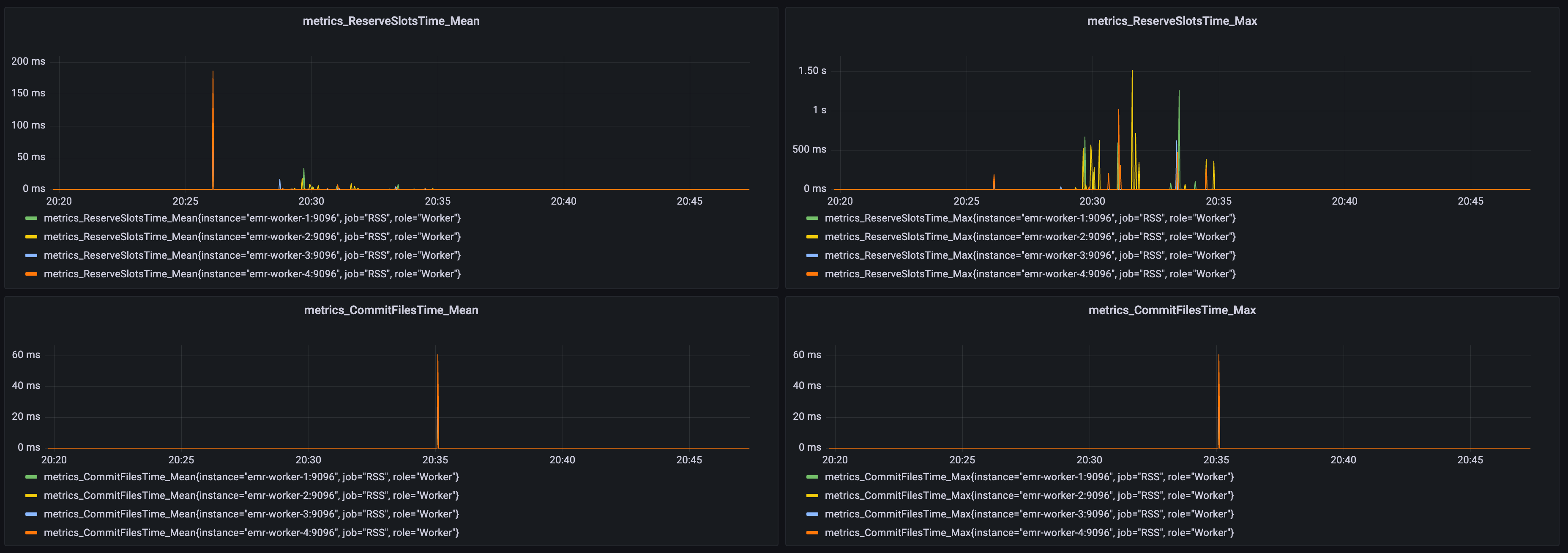Click orange color swatch for worker-4 in CommitFilesTime_Mean
Screen dimensions: 1568x553
31,532
